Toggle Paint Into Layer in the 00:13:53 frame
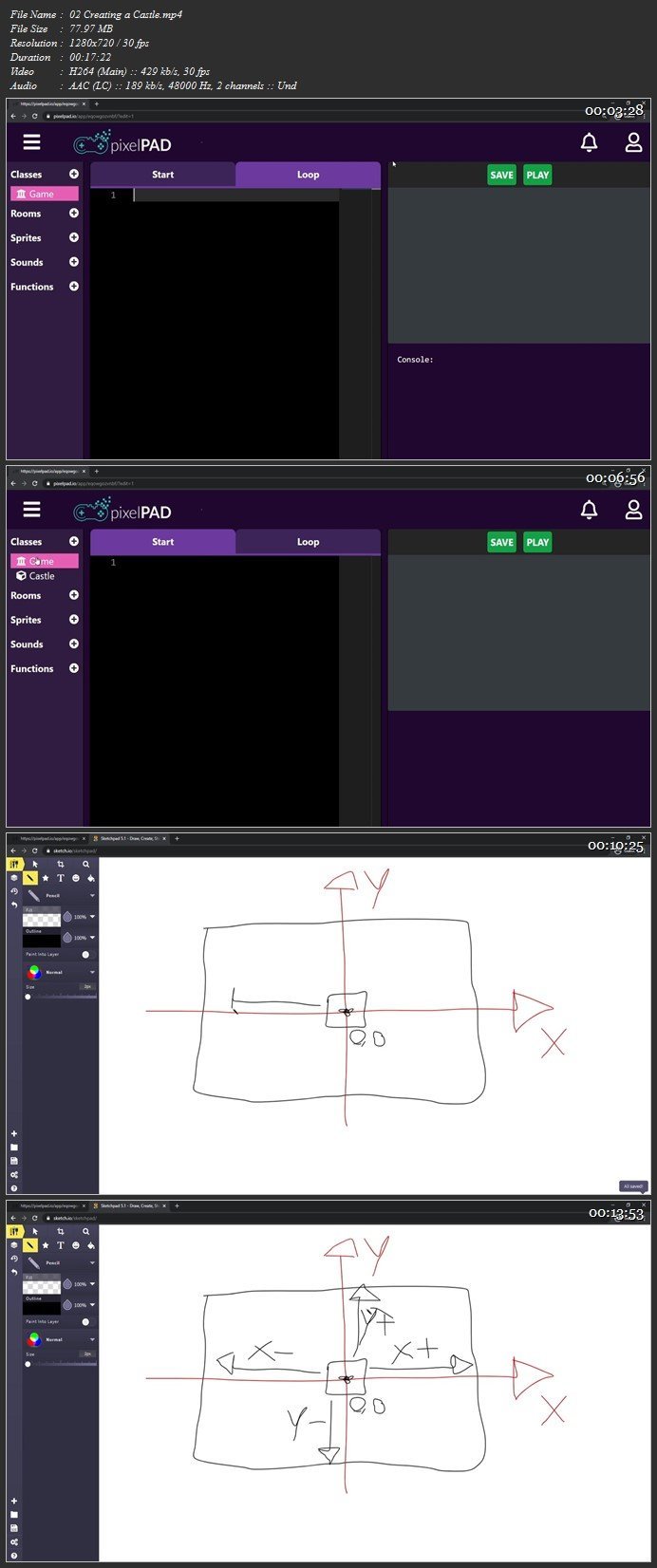 [x=86, y=1321]
